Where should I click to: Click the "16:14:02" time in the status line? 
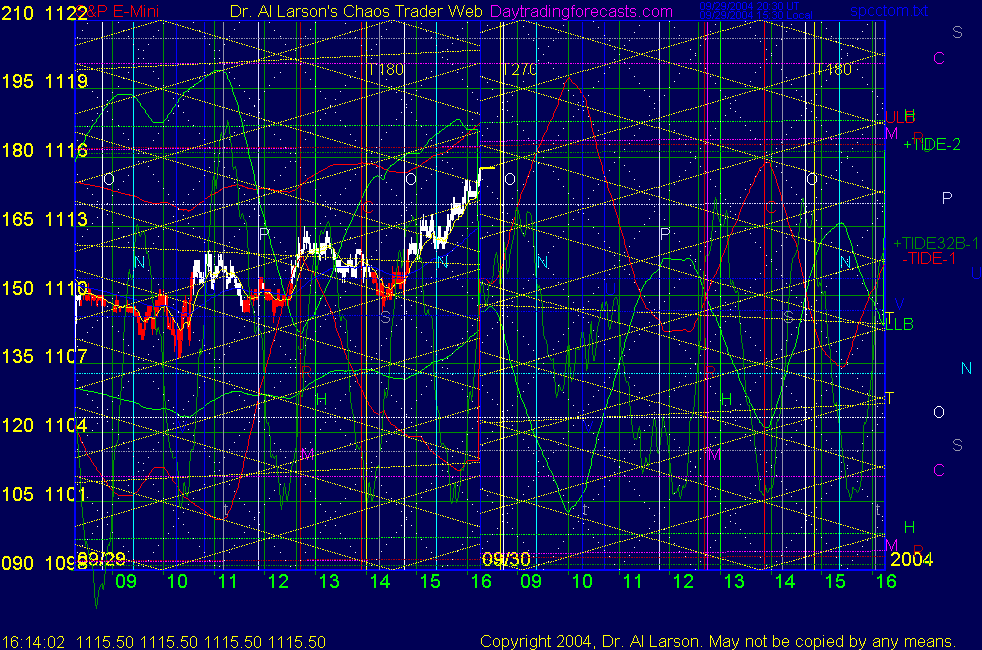point(33,642)
